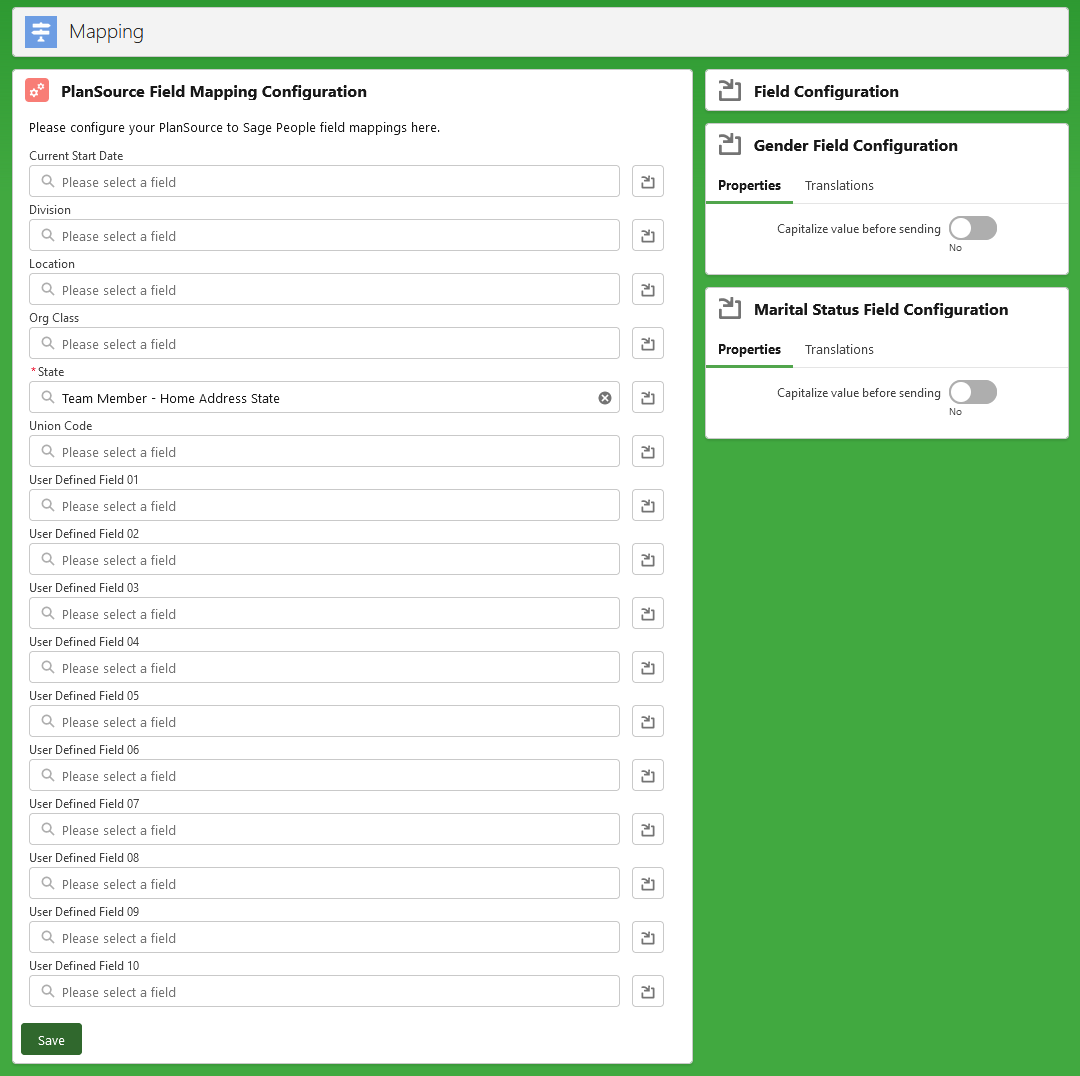The height and width of the screenshot is (1076, 1080).
Task: Click the Marital Status Field Configuration icon
Action: tap(731, 309)
